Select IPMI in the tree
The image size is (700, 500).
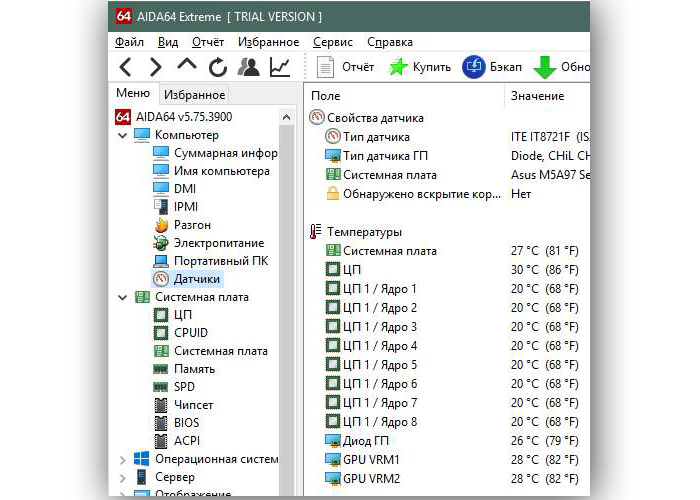(x=186, y=207)
